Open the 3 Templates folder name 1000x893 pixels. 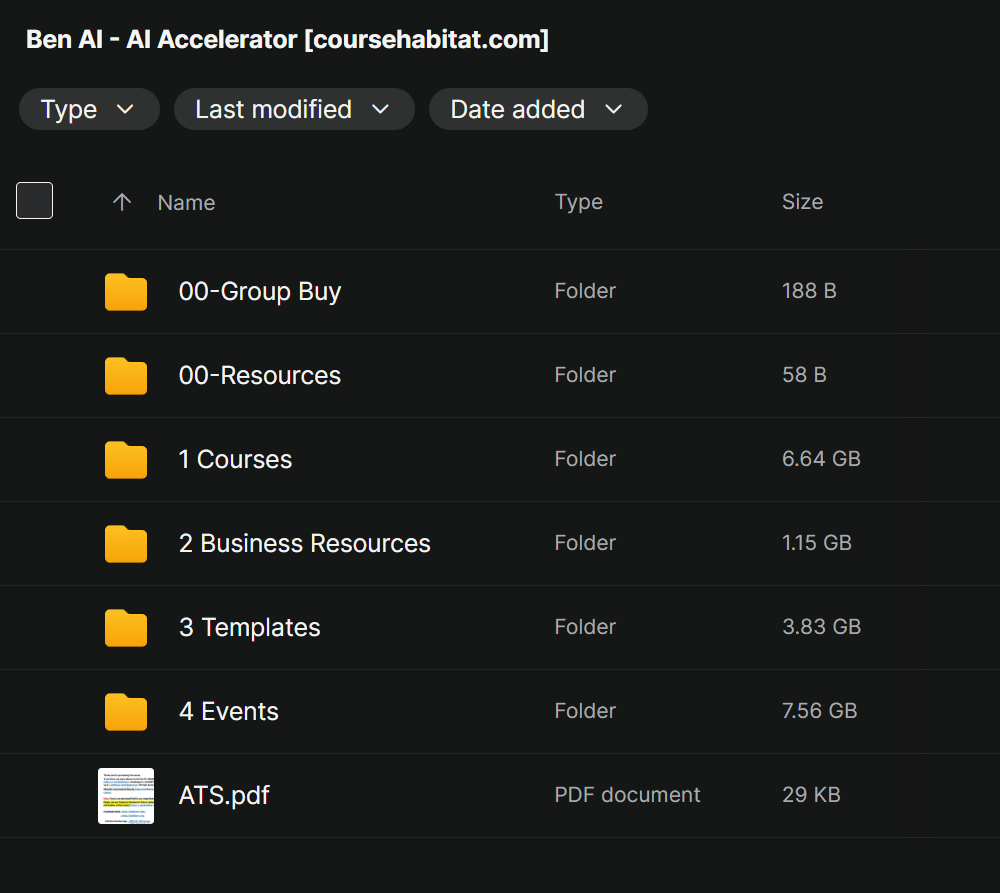[249, 628]
